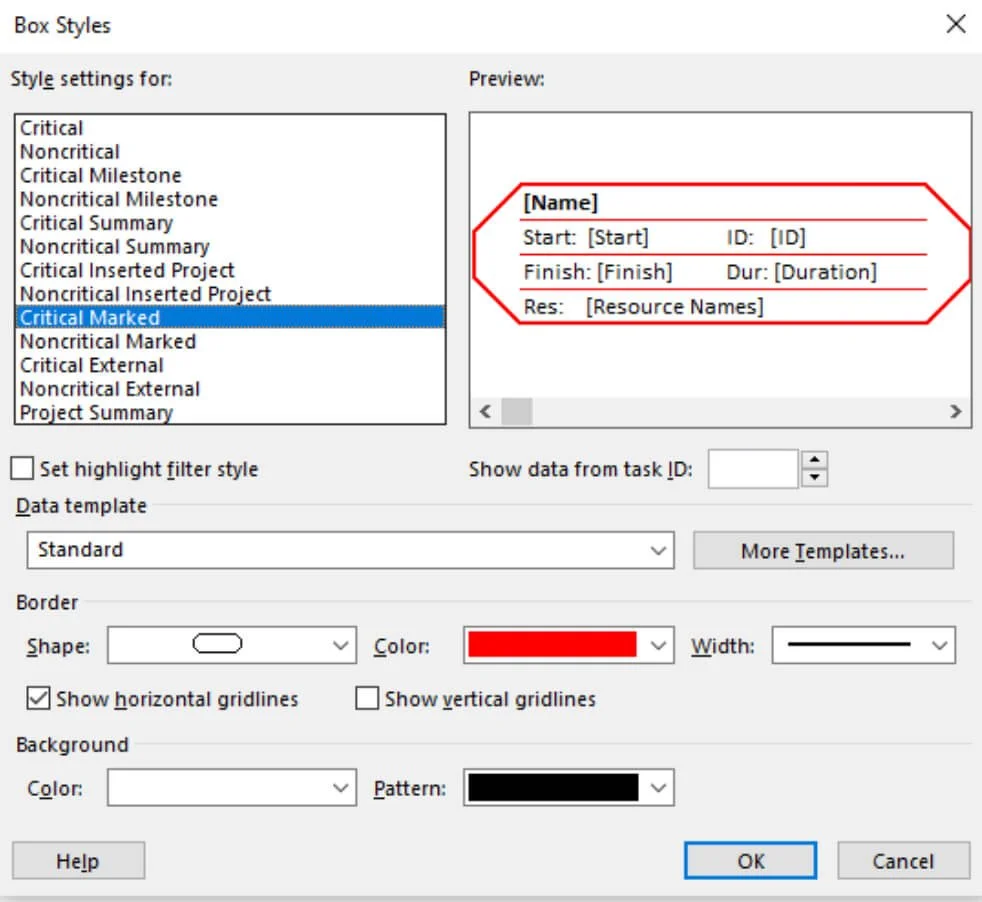This screenshot has width=982, height=902.
Task: Open the background Pattern dropdown
Action: (569, 788)
